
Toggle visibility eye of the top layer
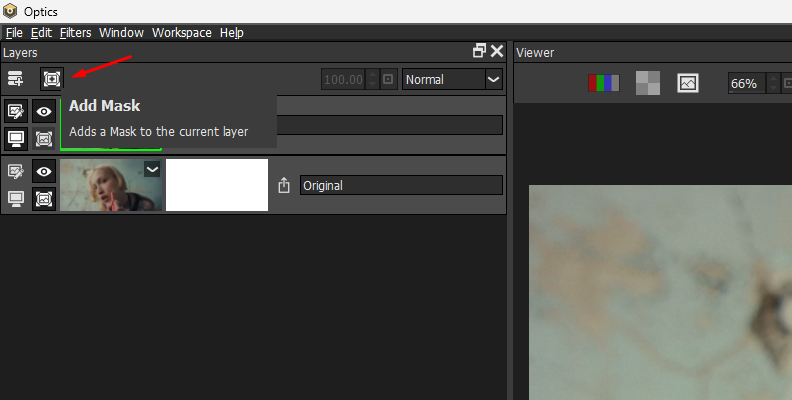point(44,111)
